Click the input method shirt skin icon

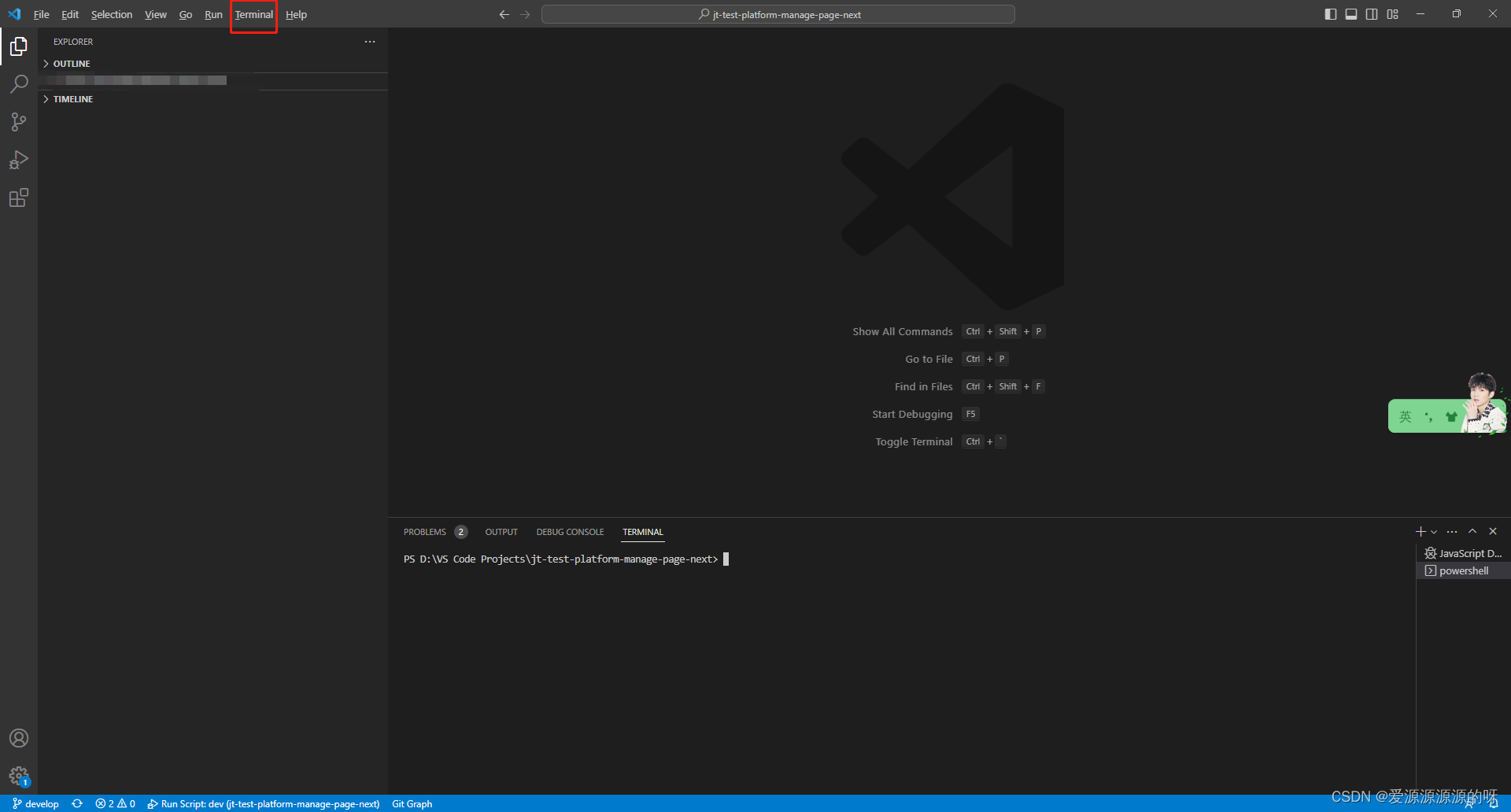[x=1451, y=417]
